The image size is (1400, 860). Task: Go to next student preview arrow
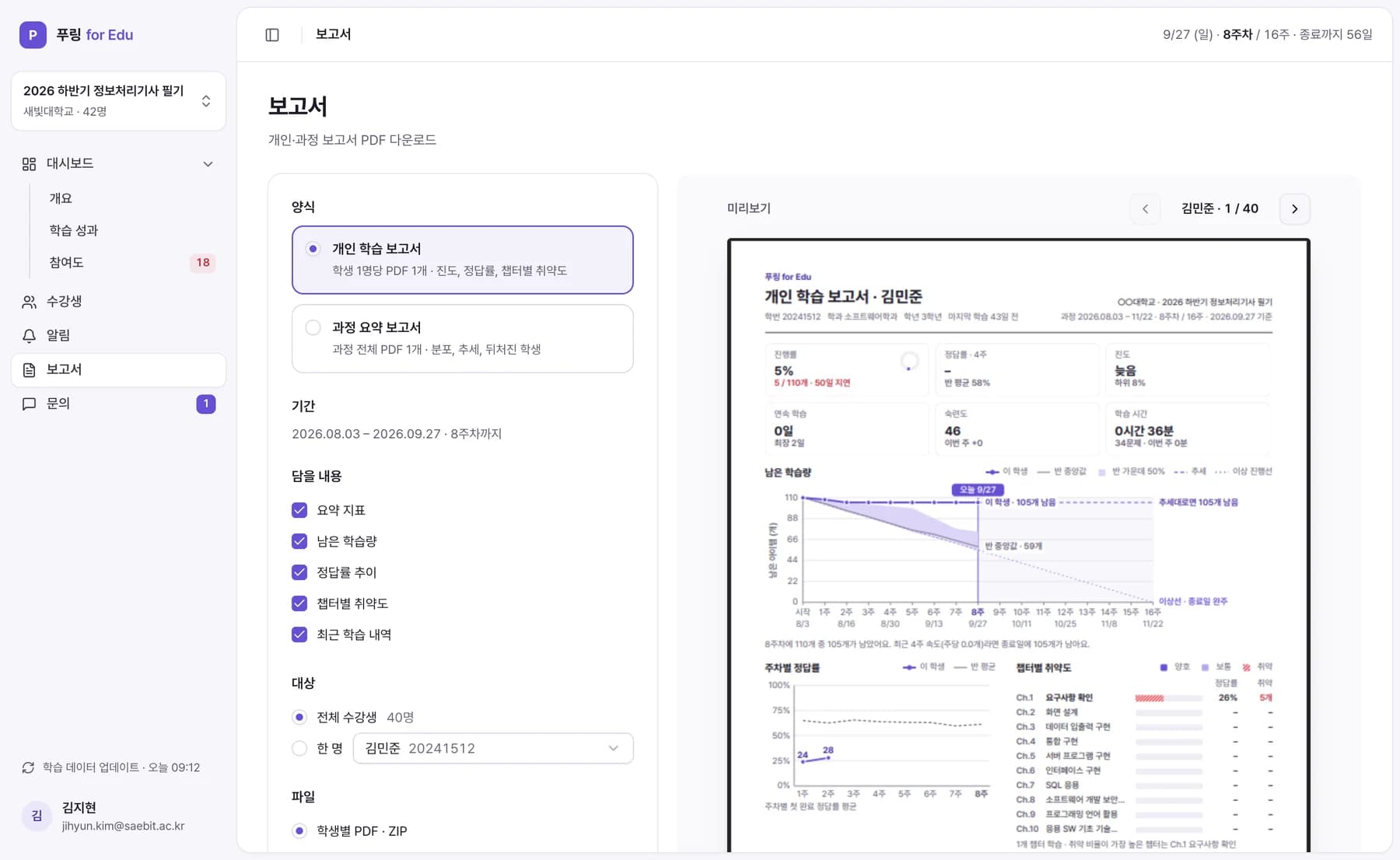click(1294, 208)
